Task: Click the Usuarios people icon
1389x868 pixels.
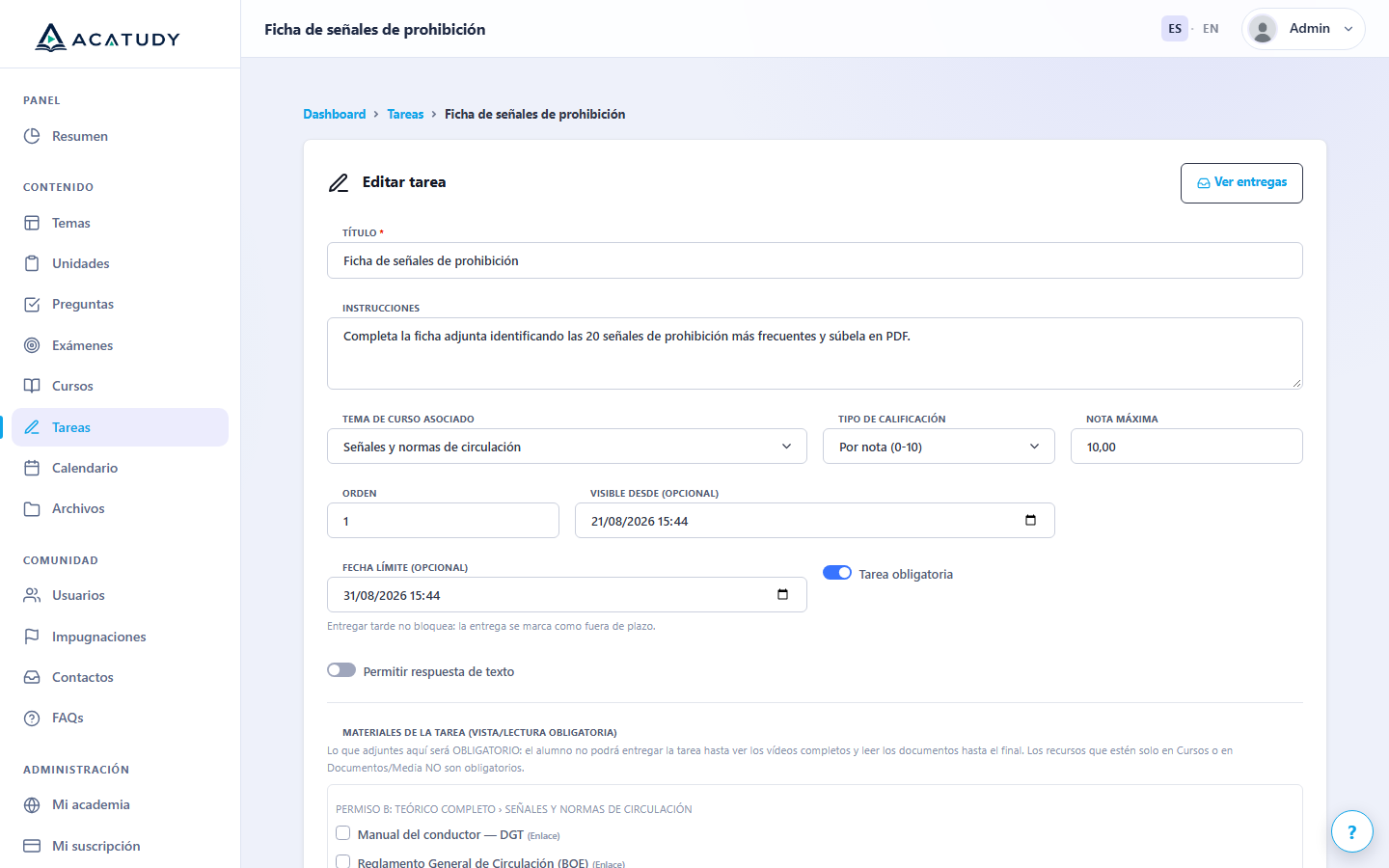Action: (32, 595)
